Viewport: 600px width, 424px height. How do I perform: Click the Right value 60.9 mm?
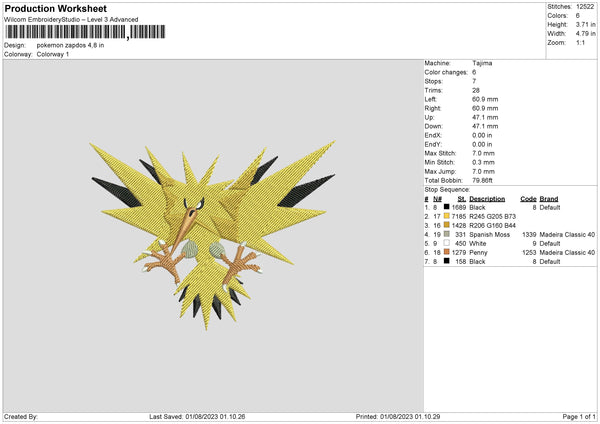[x=485, y=108]
